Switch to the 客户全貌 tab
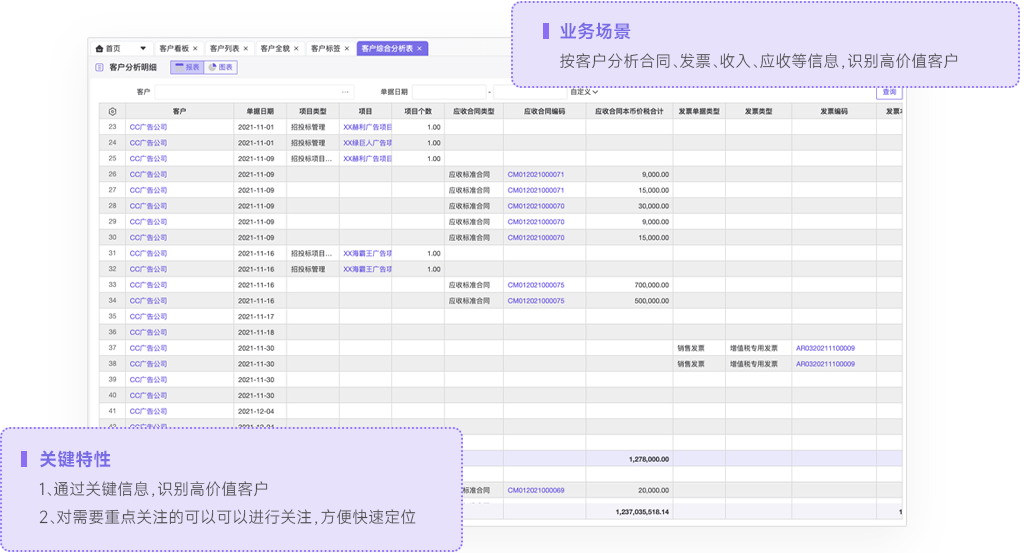 click(x=274, y=48)
